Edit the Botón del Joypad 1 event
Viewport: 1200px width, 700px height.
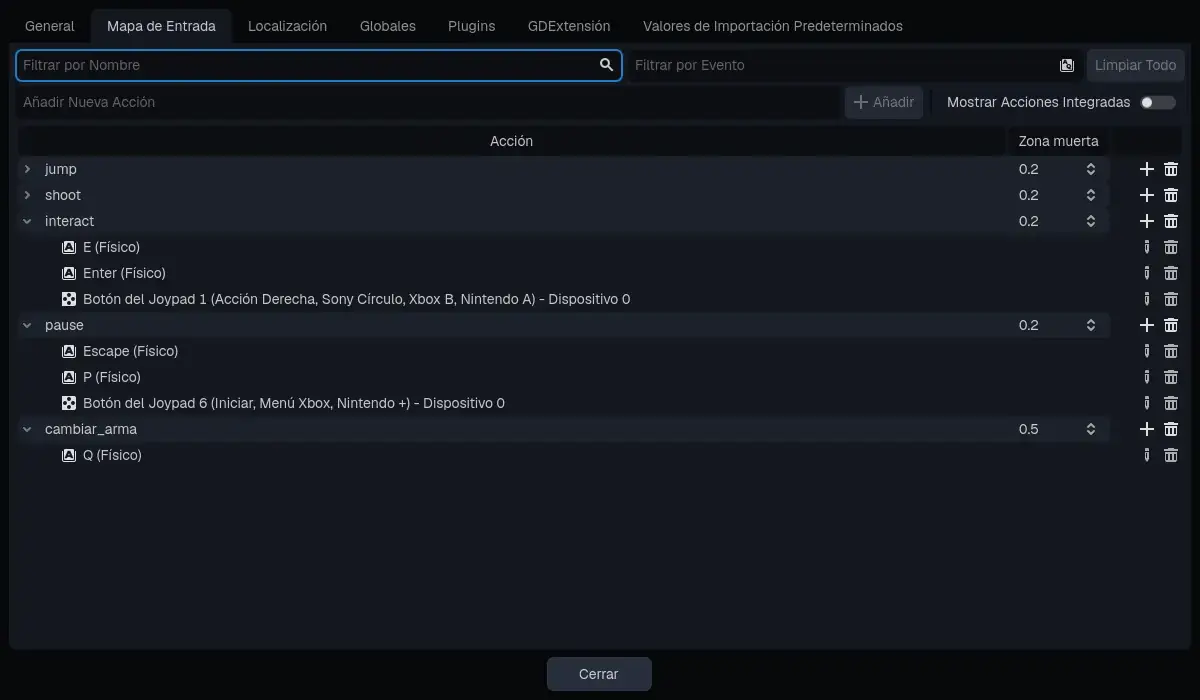pyautogui.click(x=1147, y=299)
